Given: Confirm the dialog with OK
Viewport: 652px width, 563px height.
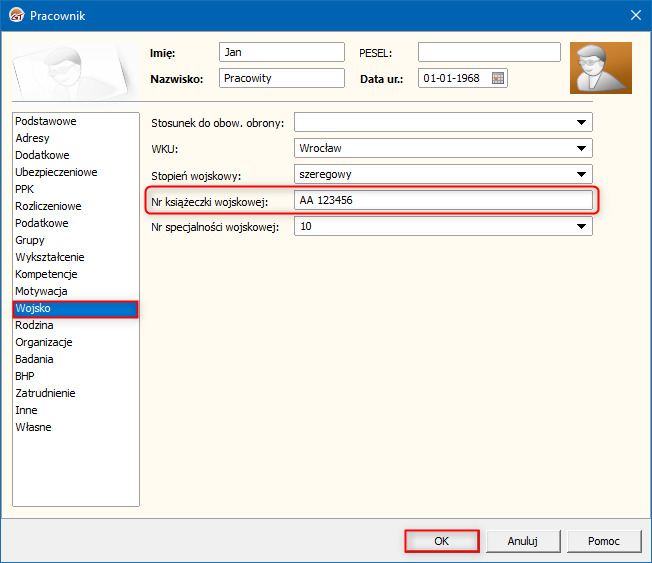Looking at the screenshot, I should point(441,541).
